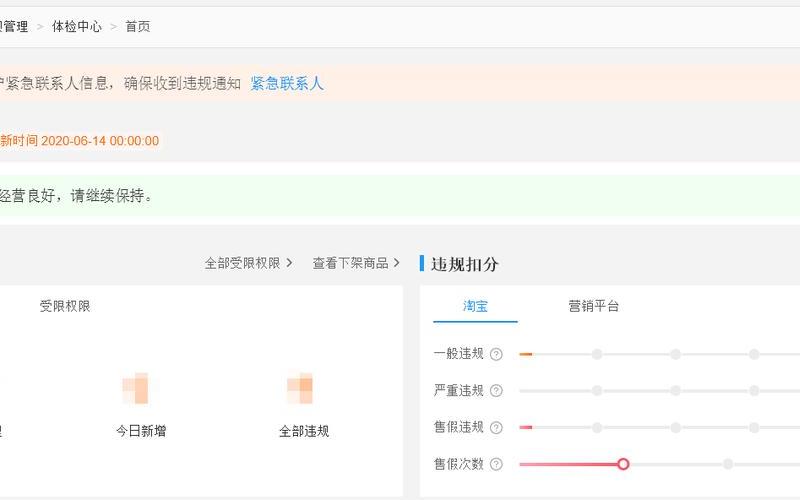Go to 体检中心 breadcrumb
The width and height of the screenshot is (800, 500).
[x=77, y=27]
